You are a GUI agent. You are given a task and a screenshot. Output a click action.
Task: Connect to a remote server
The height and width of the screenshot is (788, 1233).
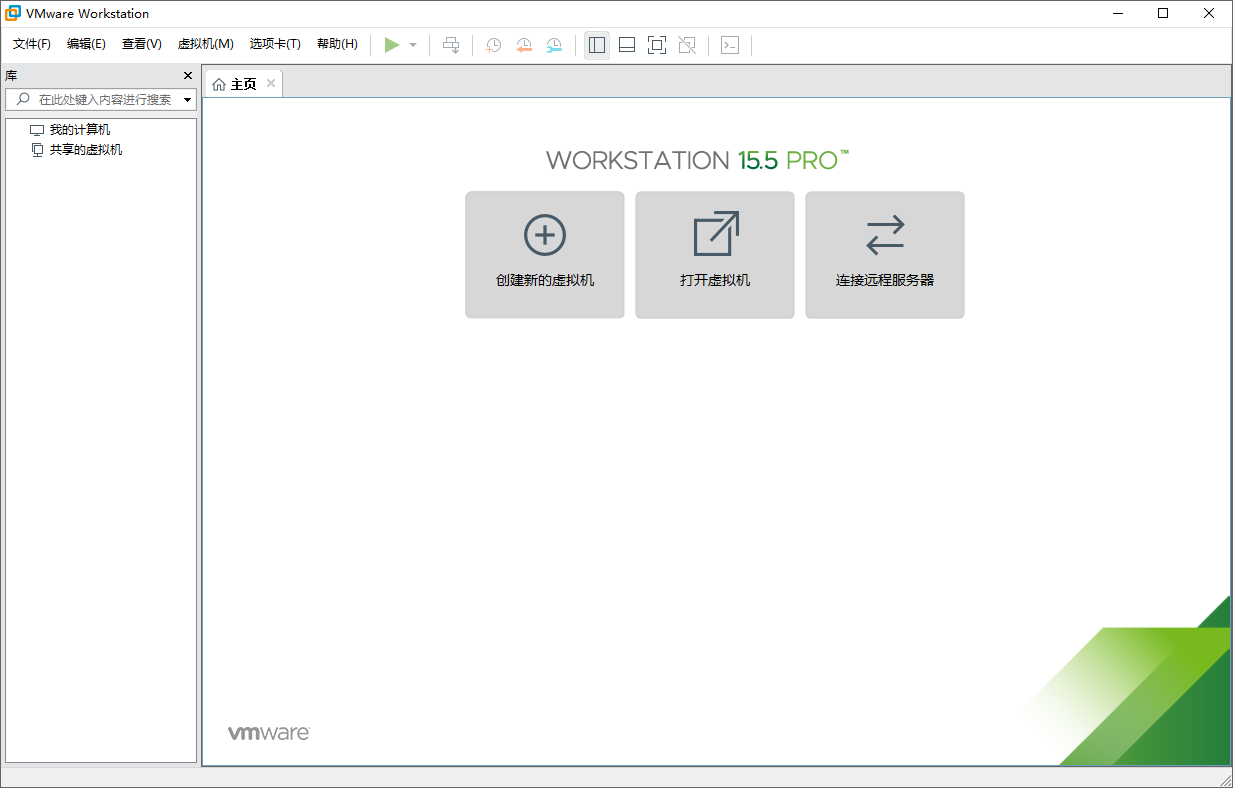pos(884,254)
